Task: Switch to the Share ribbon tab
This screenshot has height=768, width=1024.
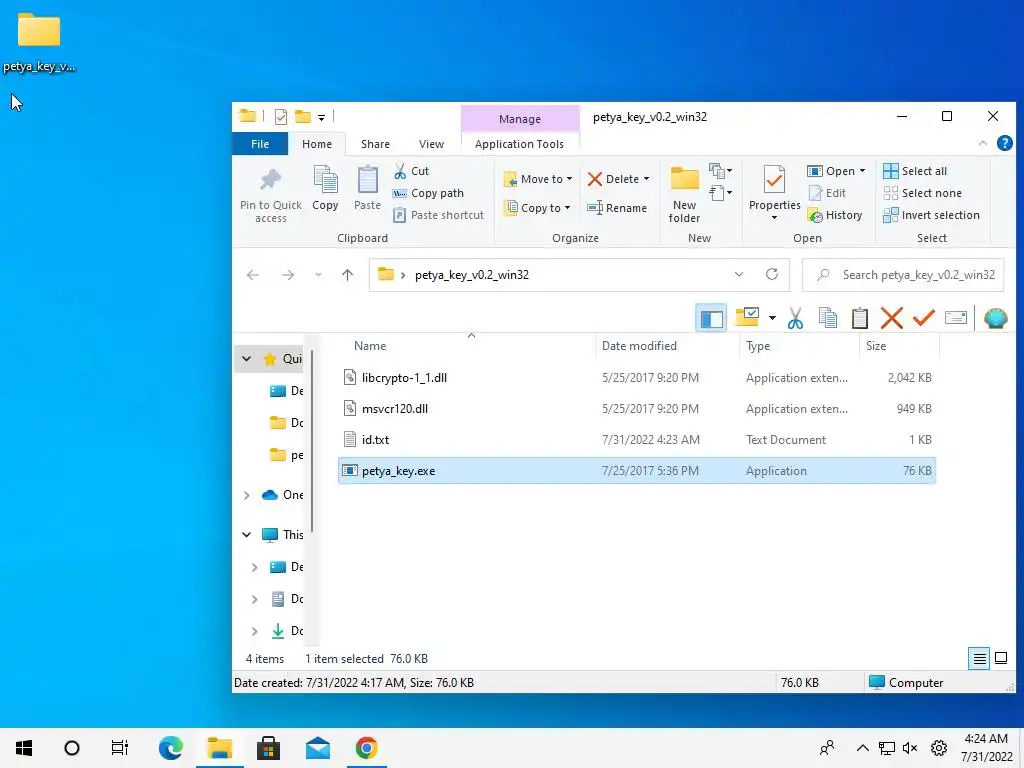Action: click(375, 144)
